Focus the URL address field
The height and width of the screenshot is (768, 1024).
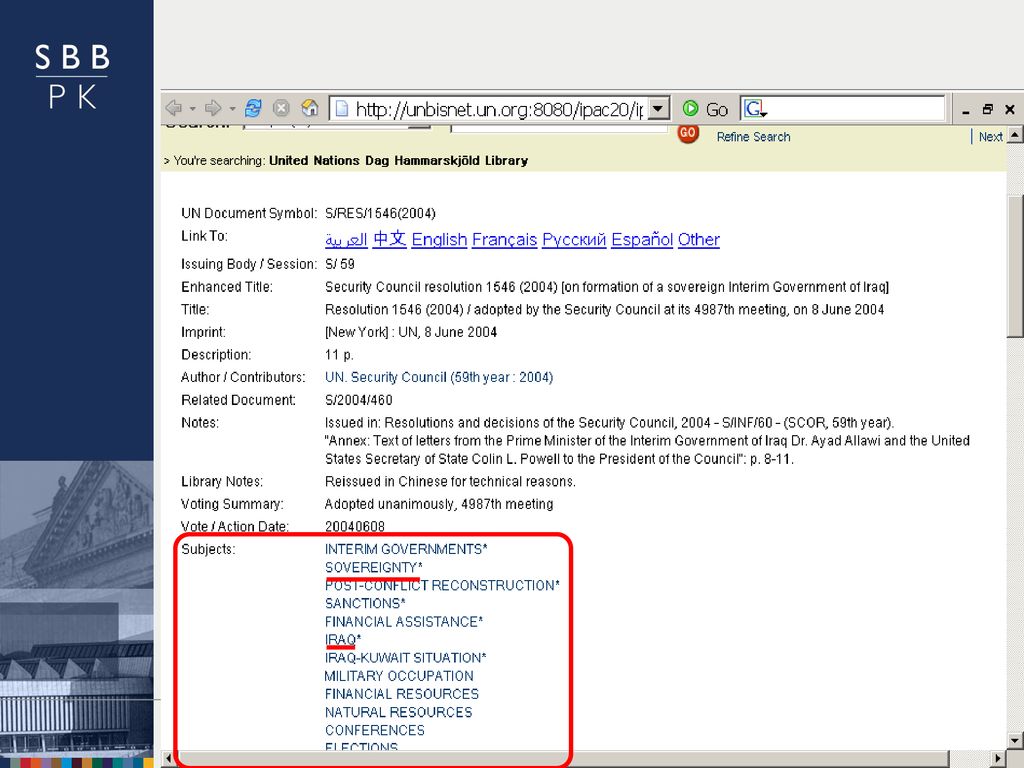pyautogui.click(x=500, y=108)
